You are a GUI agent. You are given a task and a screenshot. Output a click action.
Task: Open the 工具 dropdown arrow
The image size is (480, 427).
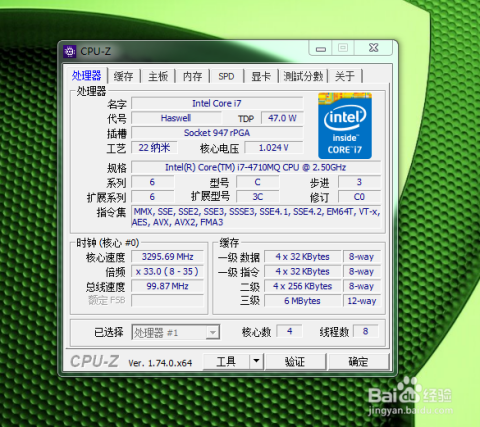[256, 361]
